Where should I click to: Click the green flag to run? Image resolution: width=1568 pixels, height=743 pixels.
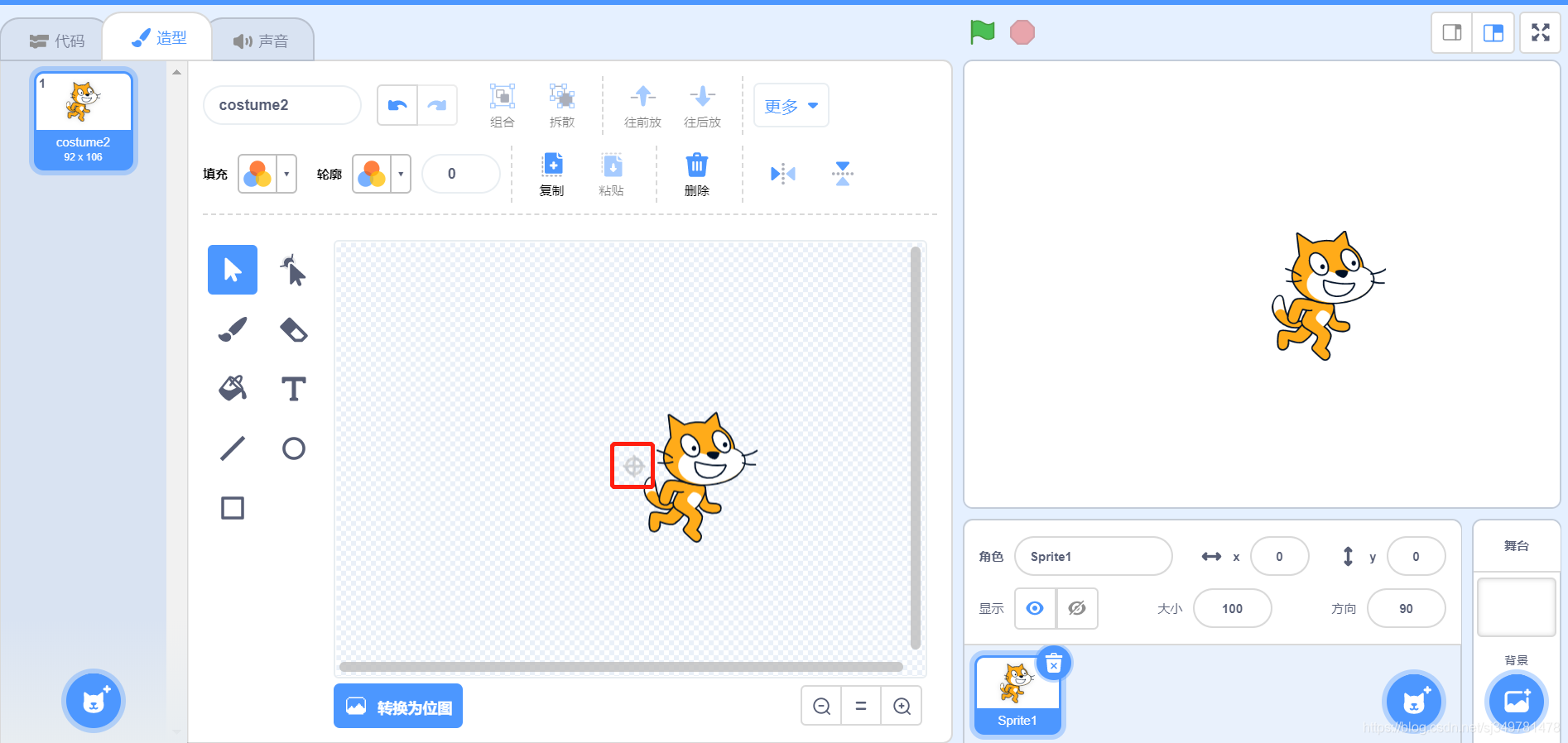(983, 32)
